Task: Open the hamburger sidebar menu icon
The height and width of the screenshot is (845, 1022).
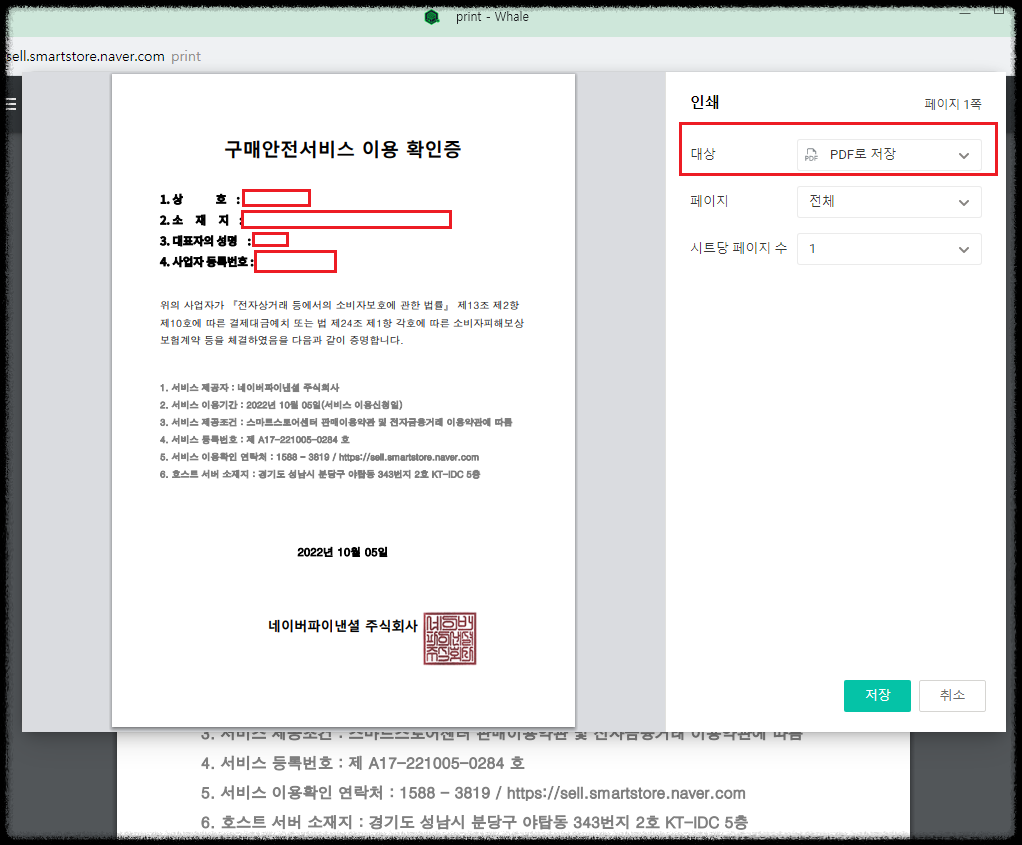Action: pyautogui.click(x=11, y=104)
